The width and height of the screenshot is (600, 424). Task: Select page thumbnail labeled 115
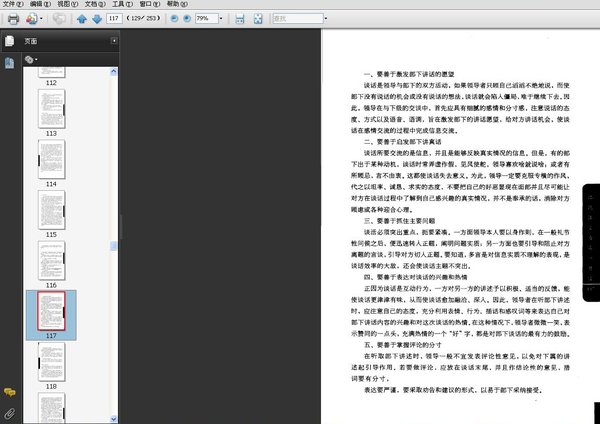(x=52, y=210)
